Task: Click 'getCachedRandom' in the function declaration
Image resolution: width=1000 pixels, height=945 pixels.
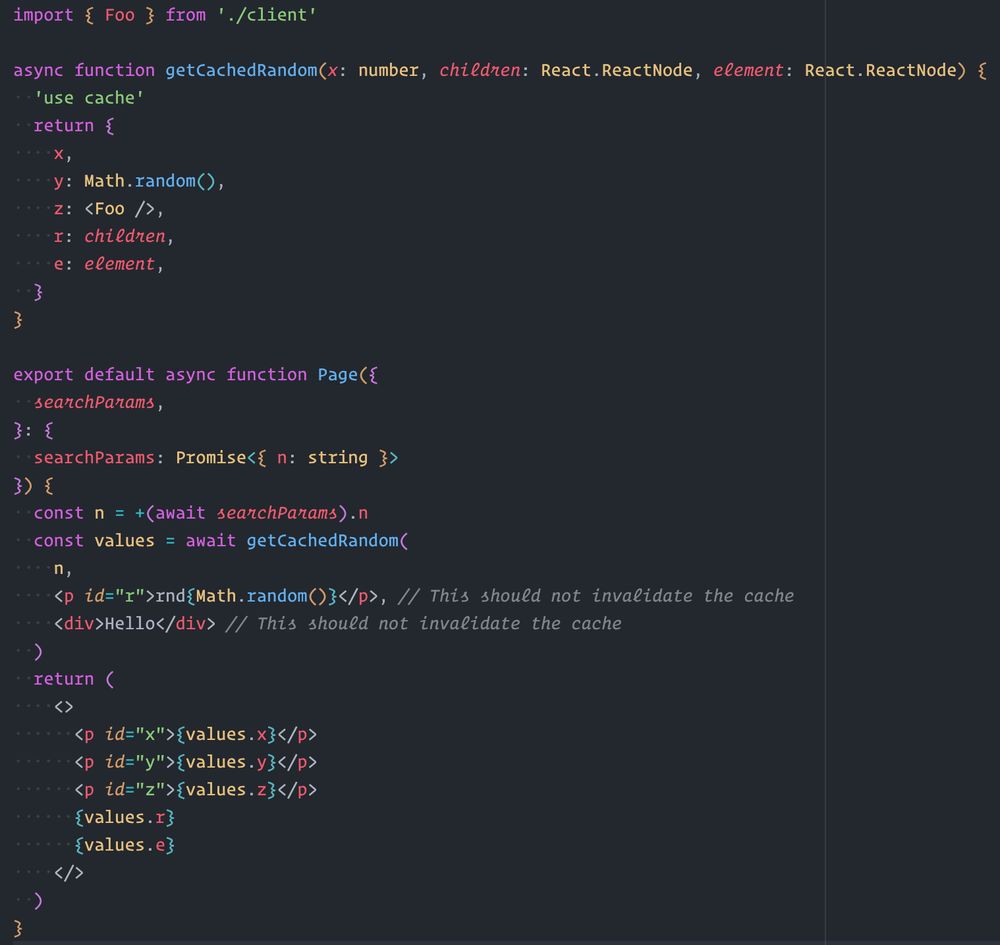Action: [x=241, y=70]
